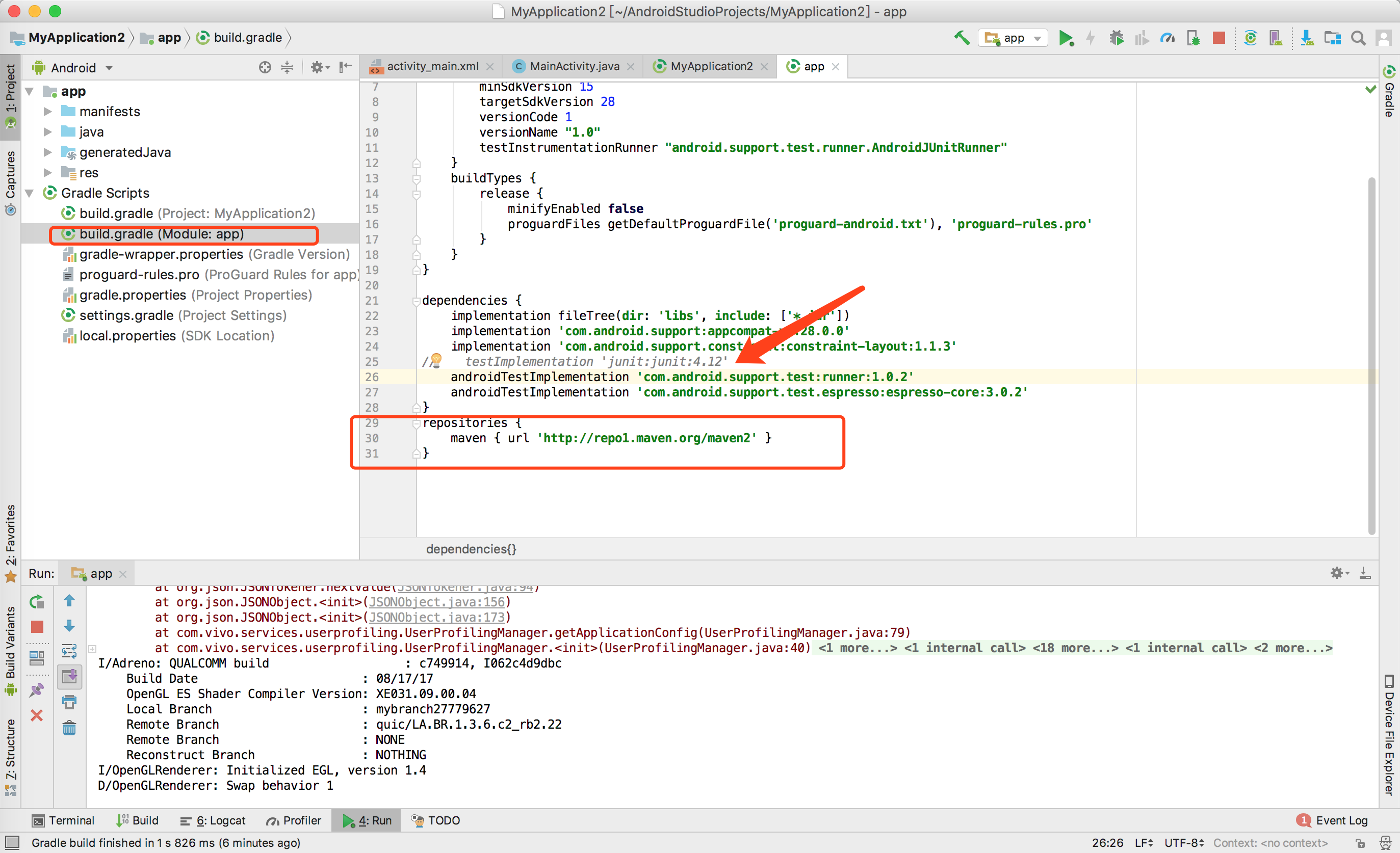1400x853 pixels.
Task: Open Search Everywhere with the magnifier icon
Action: pyautogui.click(x=1359, y=38)
